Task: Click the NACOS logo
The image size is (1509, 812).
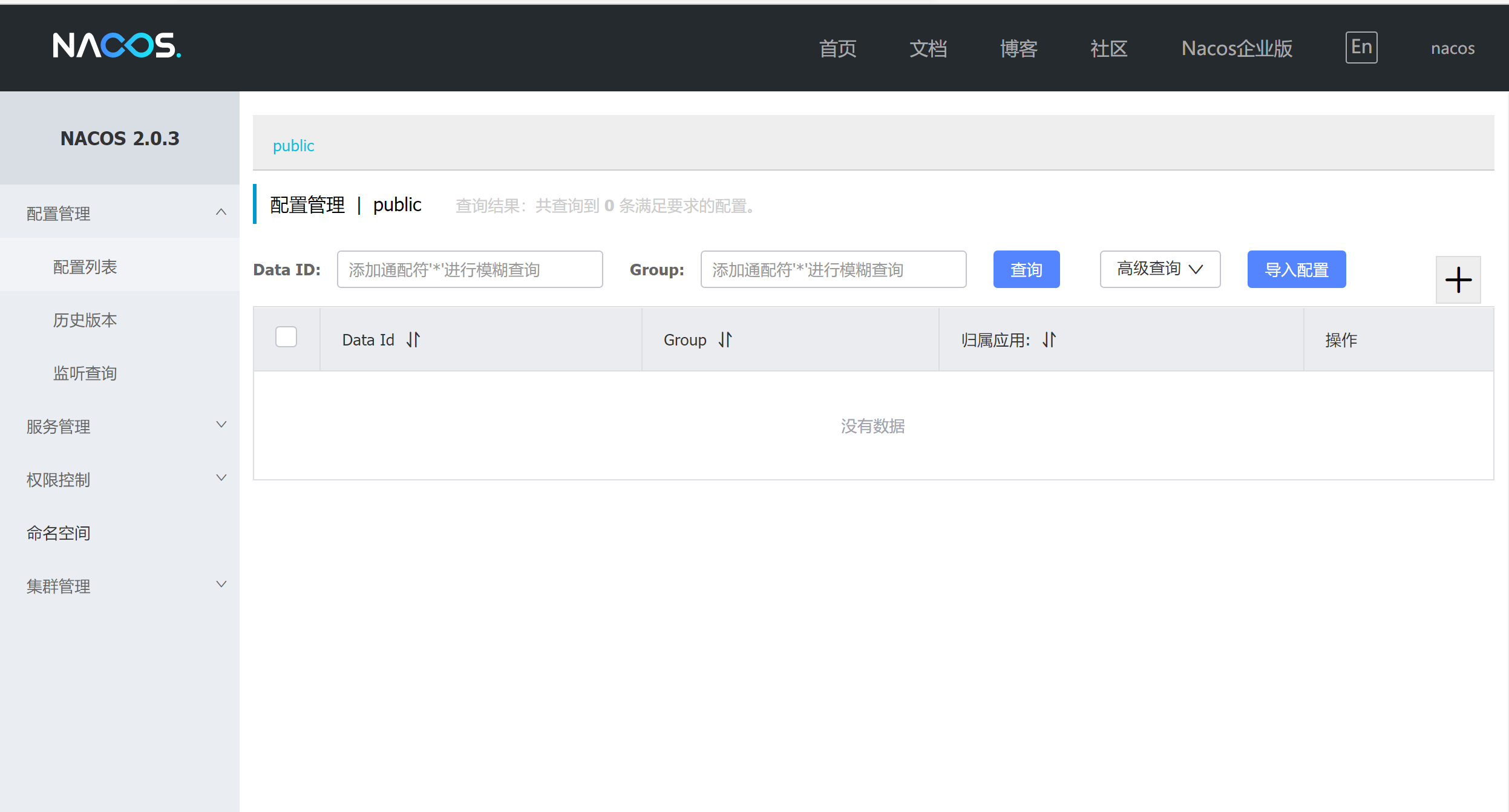Action: point(117,46)
